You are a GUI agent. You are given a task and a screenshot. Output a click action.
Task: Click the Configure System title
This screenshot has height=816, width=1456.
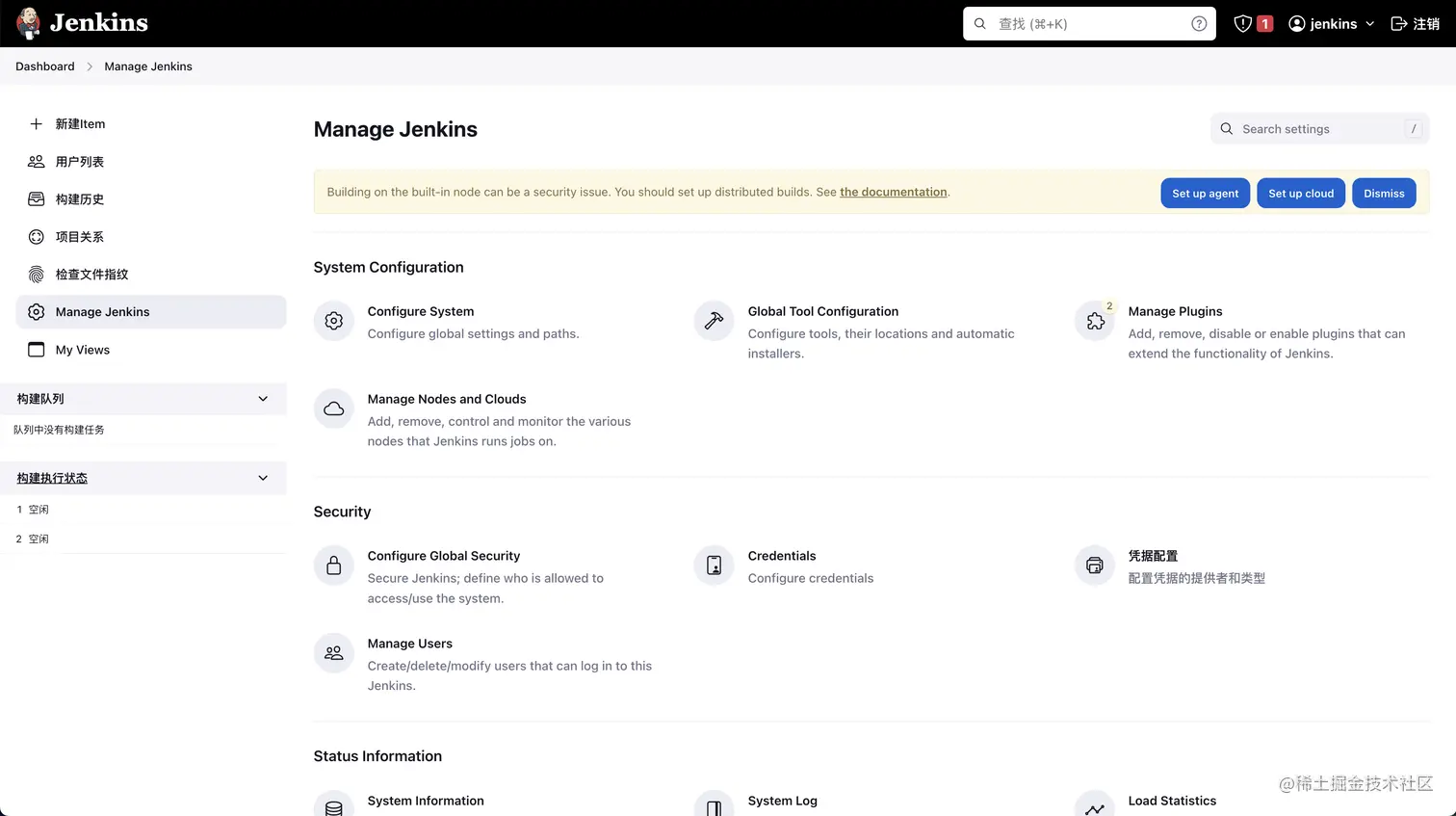point(421,311)
